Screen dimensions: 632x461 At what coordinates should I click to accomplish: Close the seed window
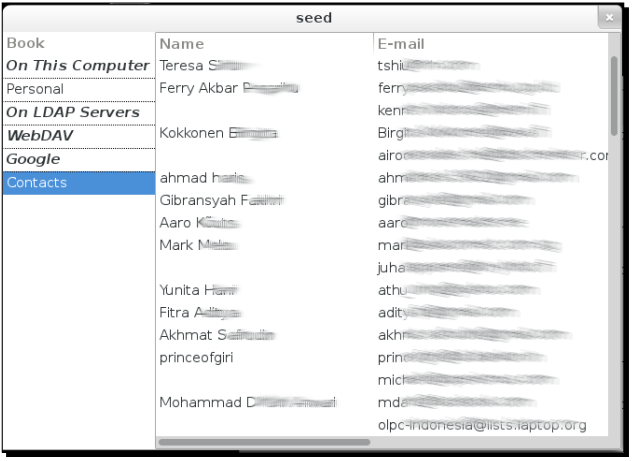(x=610, y=18)
